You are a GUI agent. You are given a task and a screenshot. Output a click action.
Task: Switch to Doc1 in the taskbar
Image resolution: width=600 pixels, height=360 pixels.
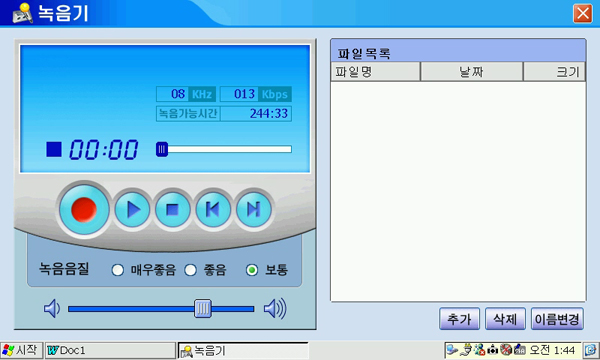click(x=110, y=350)
